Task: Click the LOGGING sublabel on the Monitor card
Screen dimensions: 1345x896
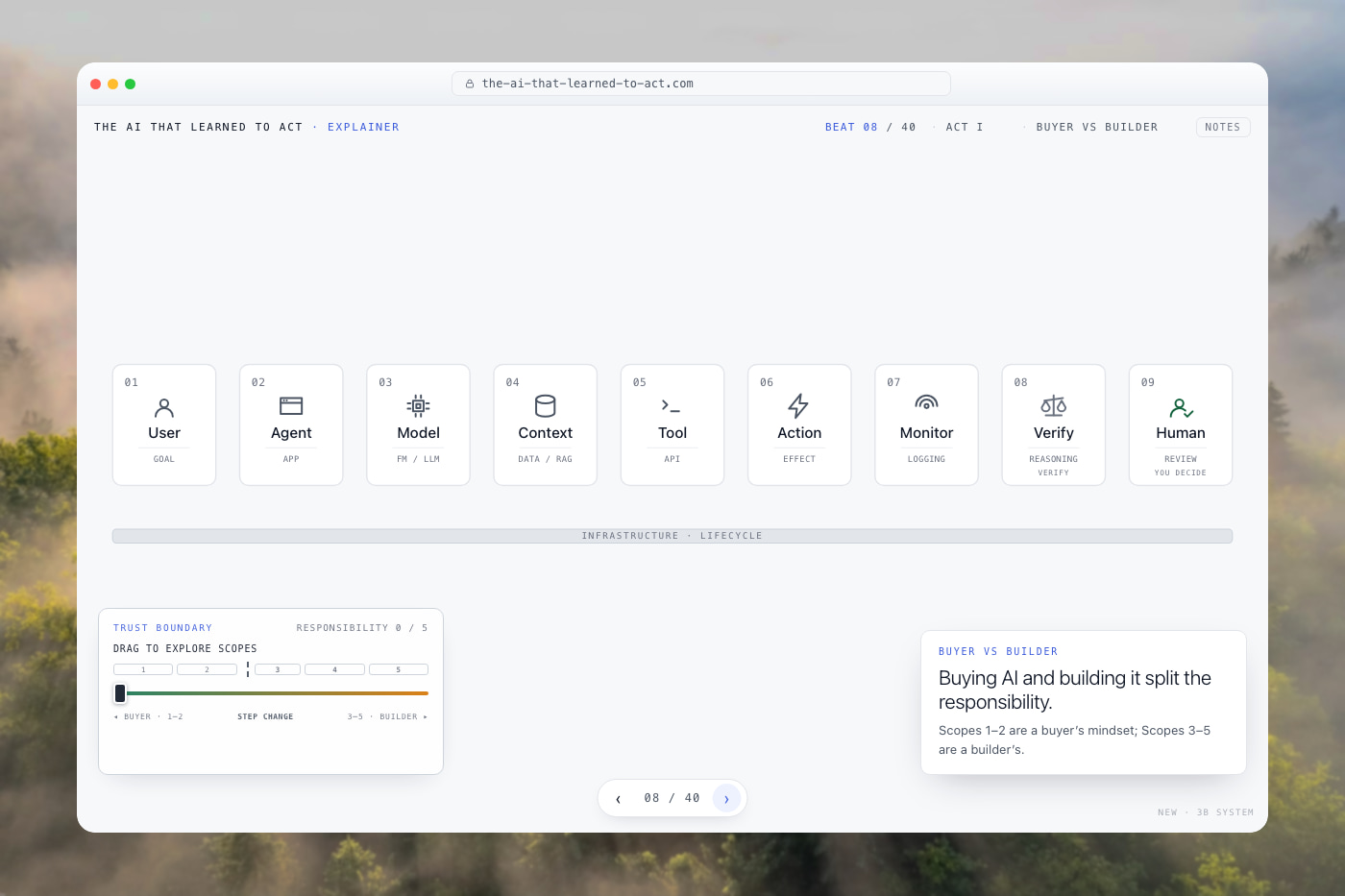Action: (x=926, y=459)
